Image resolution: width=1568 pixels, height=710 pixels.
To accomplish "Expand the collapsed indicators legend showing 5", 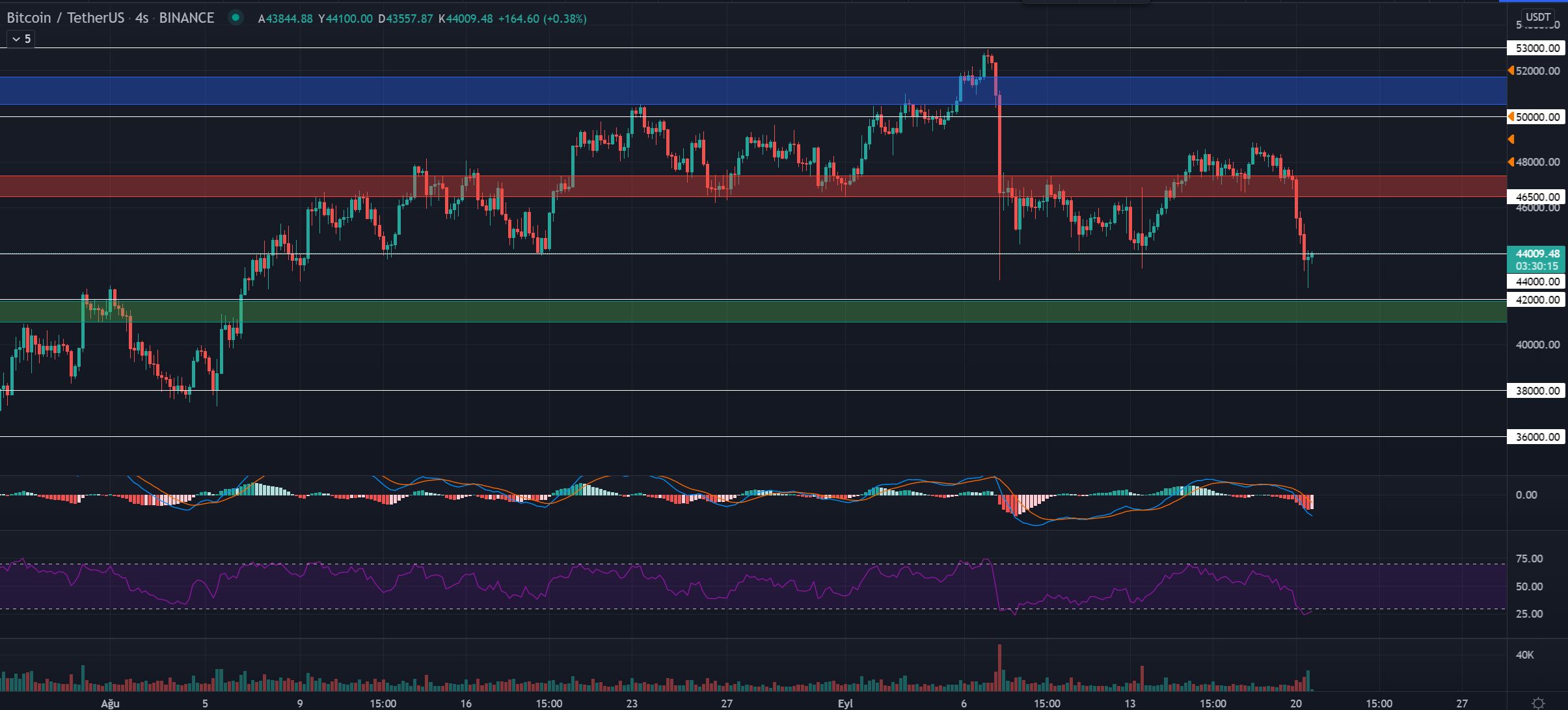I will point(21,39).
